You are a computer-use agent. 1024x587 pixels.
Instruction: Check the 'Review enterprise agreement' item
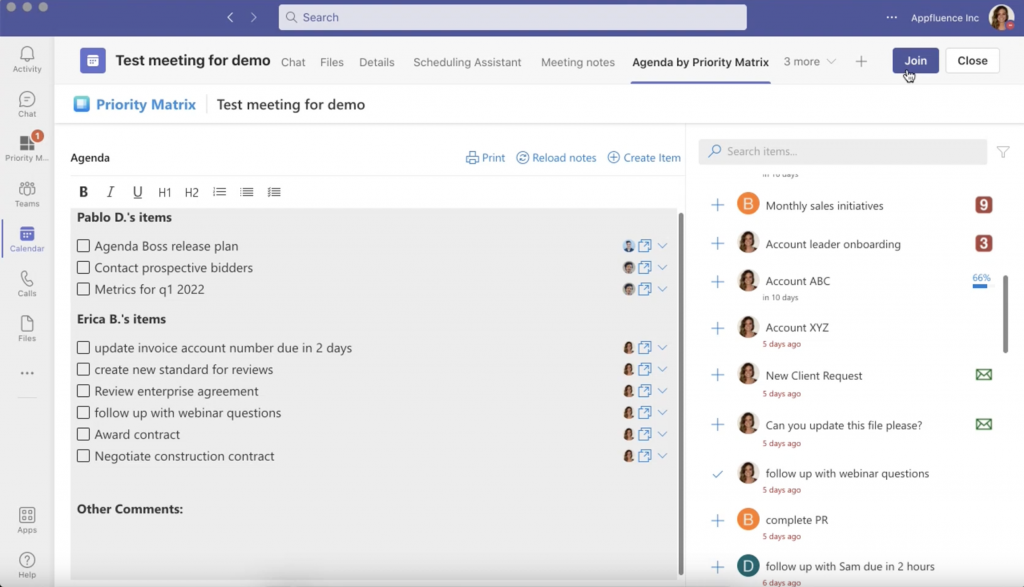(84, 391)
